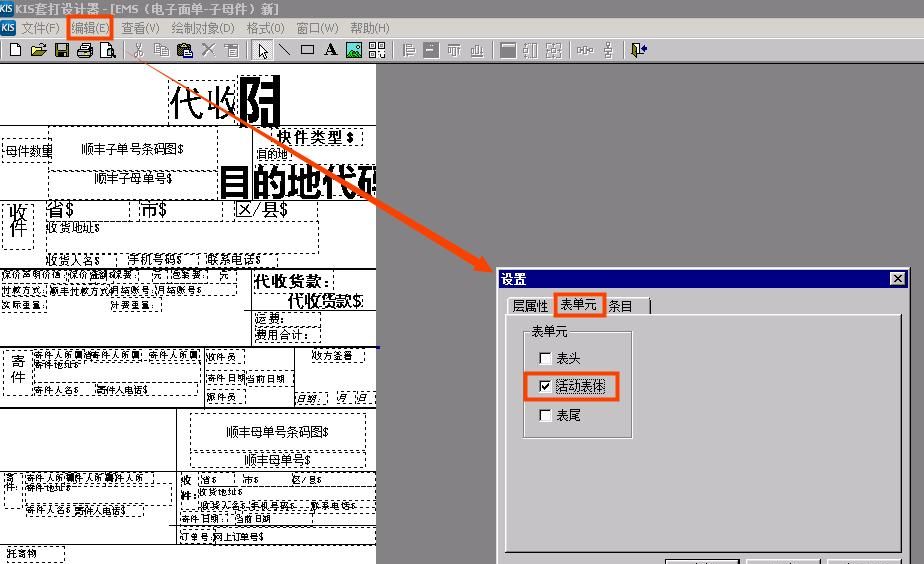The width and height of the screenshot is (924, 564).
Task: Select the 运费: field
Action: [x=288, y=319]
